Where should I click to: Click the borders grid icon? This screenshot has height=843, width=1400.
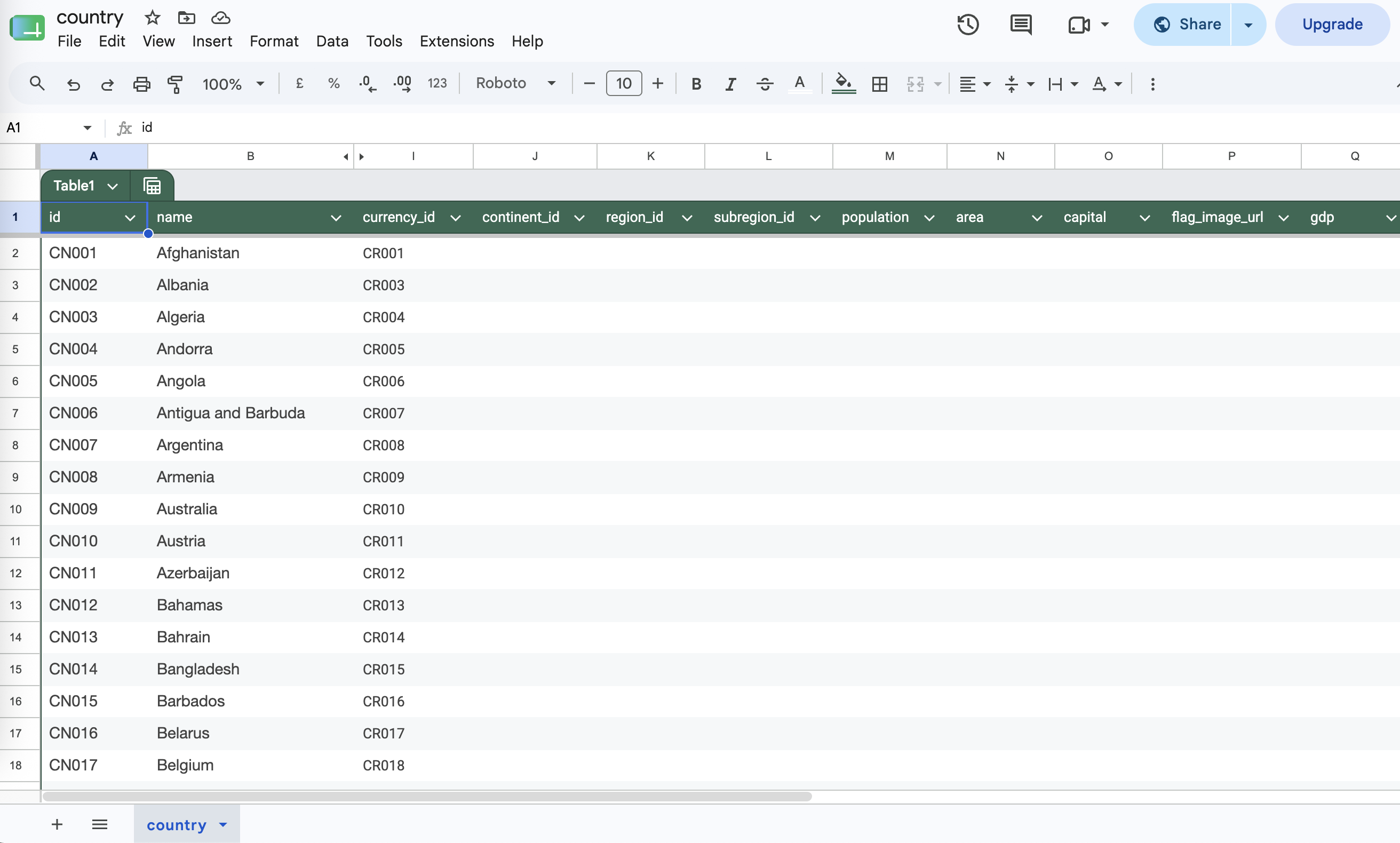coord(880,84)
